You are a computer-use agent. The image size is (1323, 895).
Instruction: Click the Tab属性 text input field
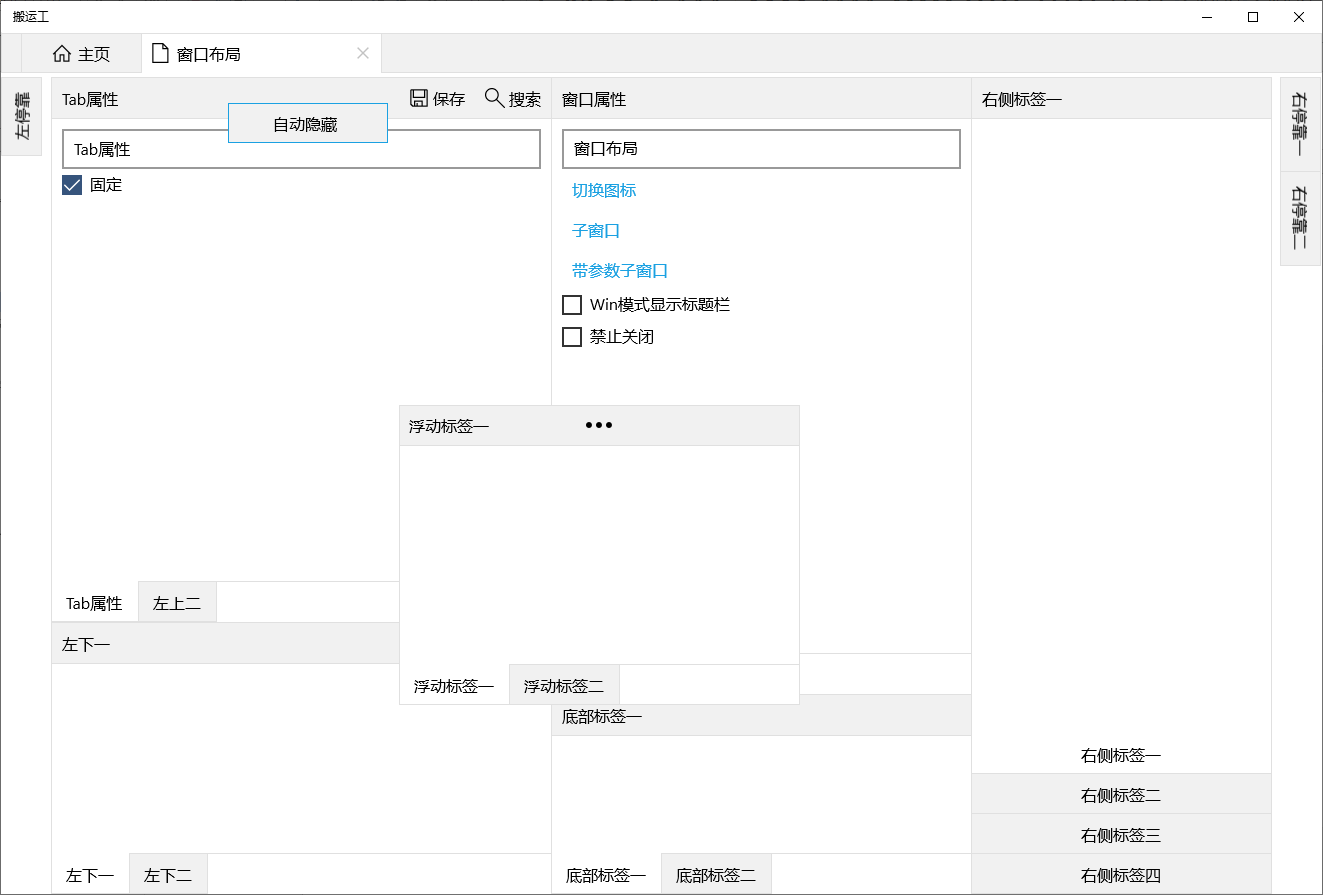[x=301, y=149]
